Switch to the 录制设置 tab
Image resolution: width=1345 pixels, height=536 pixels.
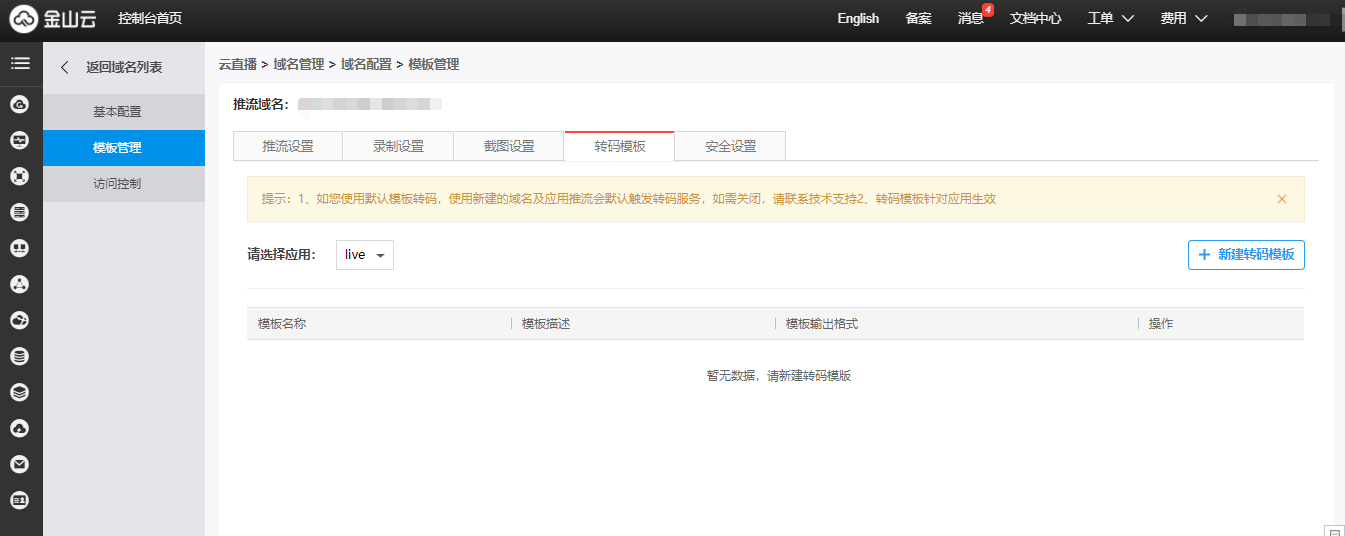pyautogui.click(x=398, y=146)
